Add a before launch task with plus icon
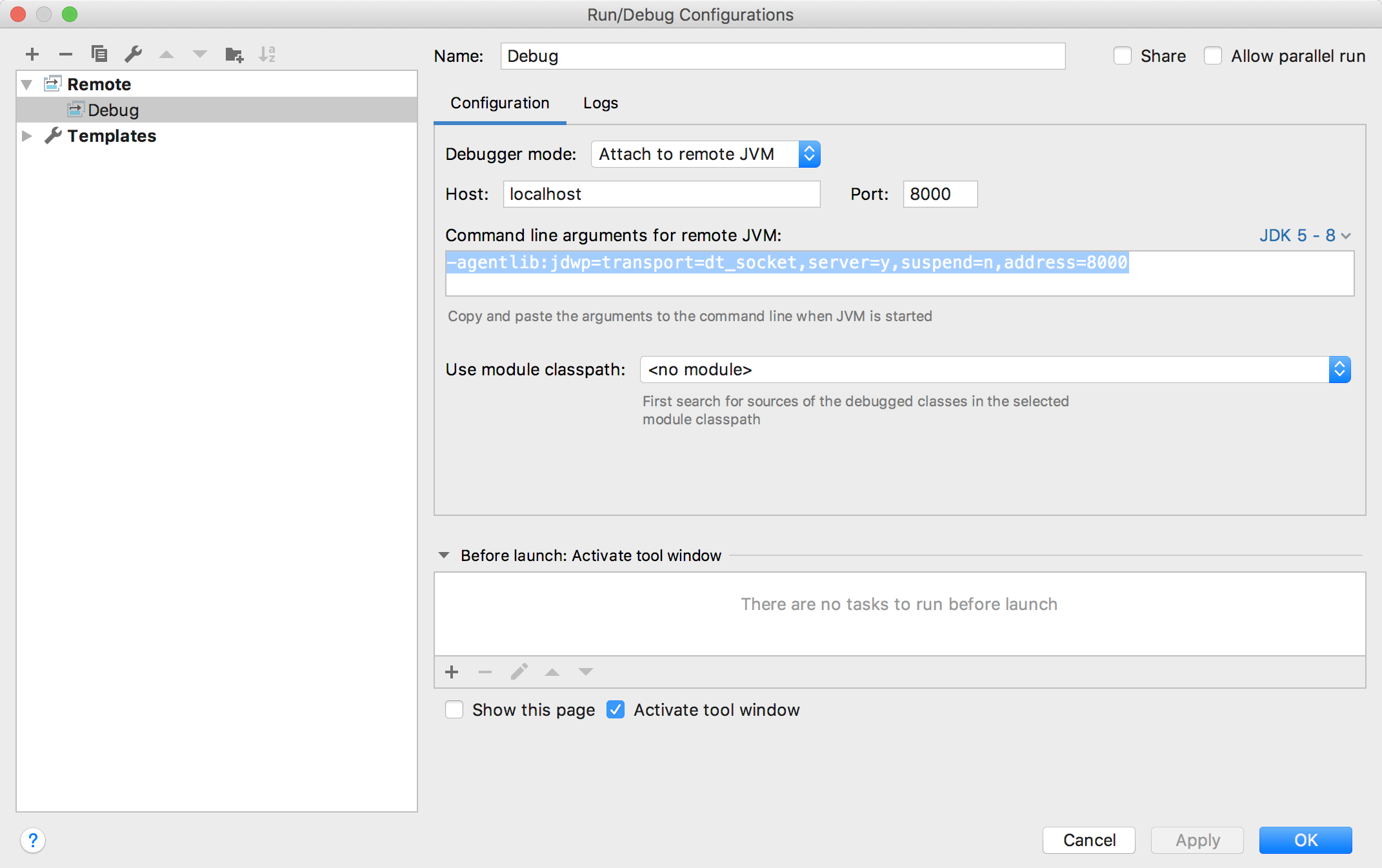Screen dimensions: 1382x868 pyautogui.click(x=452, y=672)
